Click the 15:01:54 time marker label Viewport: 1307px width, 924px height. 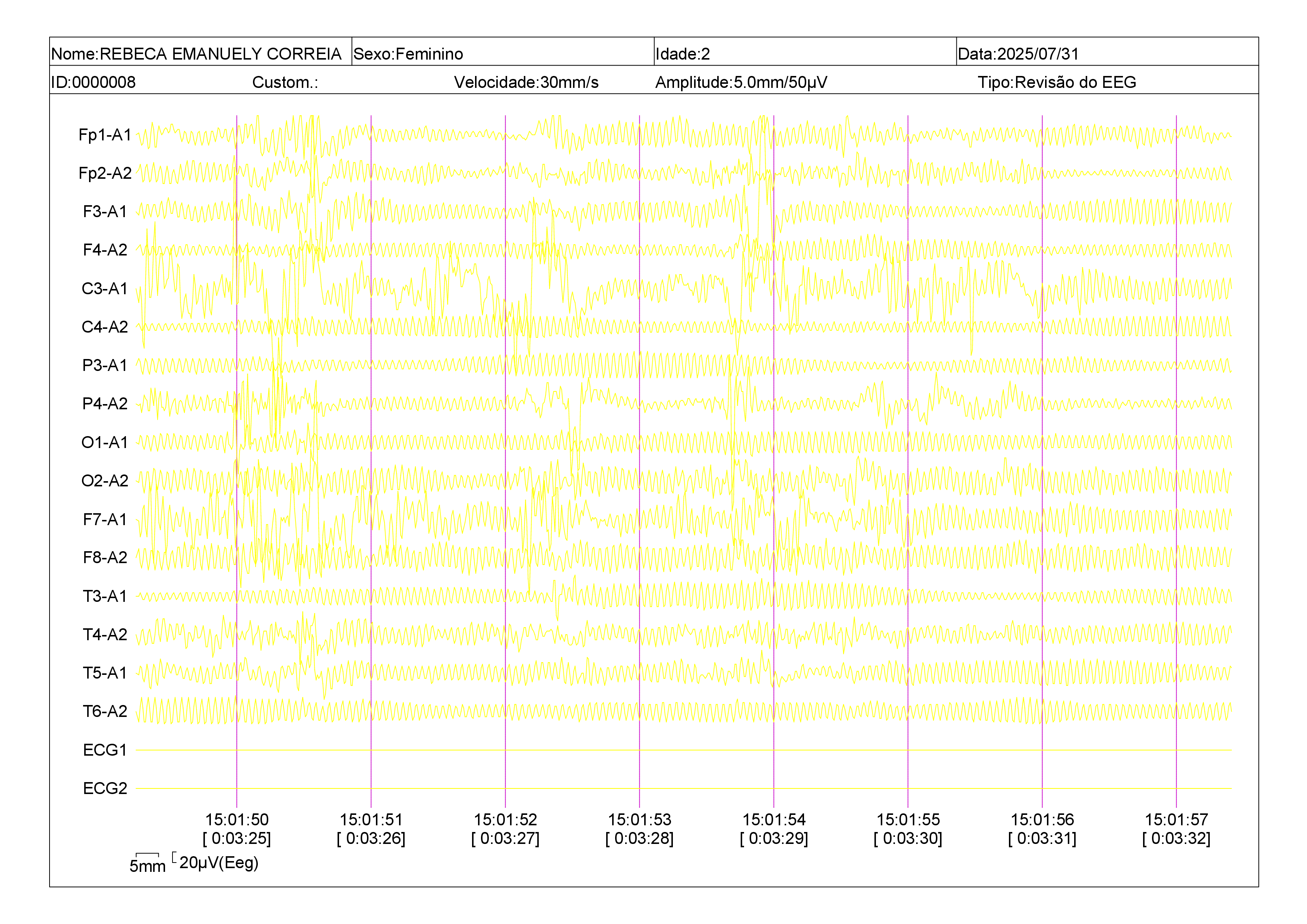[774, 820]
